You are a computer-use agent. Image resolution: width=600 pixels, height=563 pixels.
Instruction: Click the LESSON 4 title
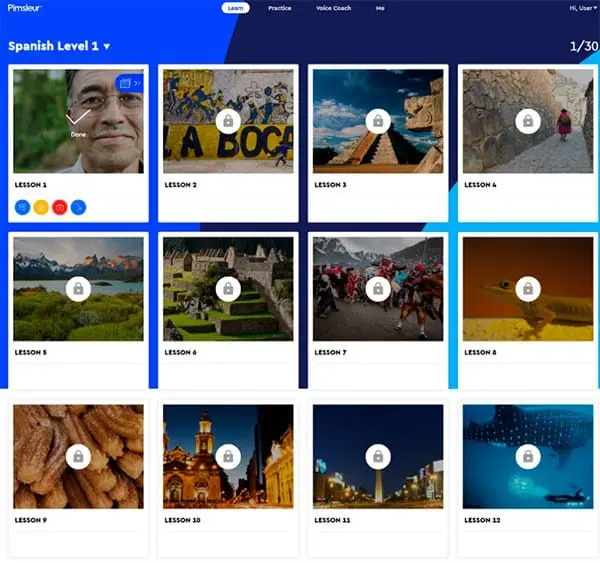[481, 185]
